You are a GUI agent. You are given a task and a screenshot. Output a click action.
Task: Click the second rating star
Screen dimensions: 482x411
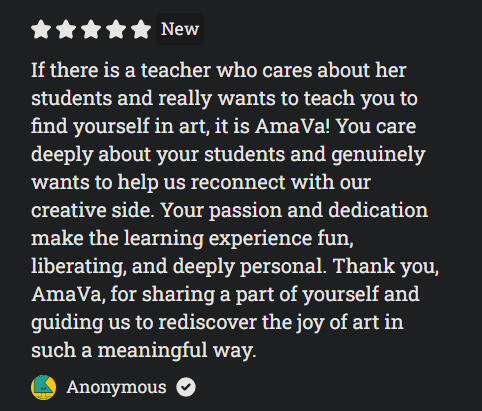pyautogui.click(x=66, y=29)
